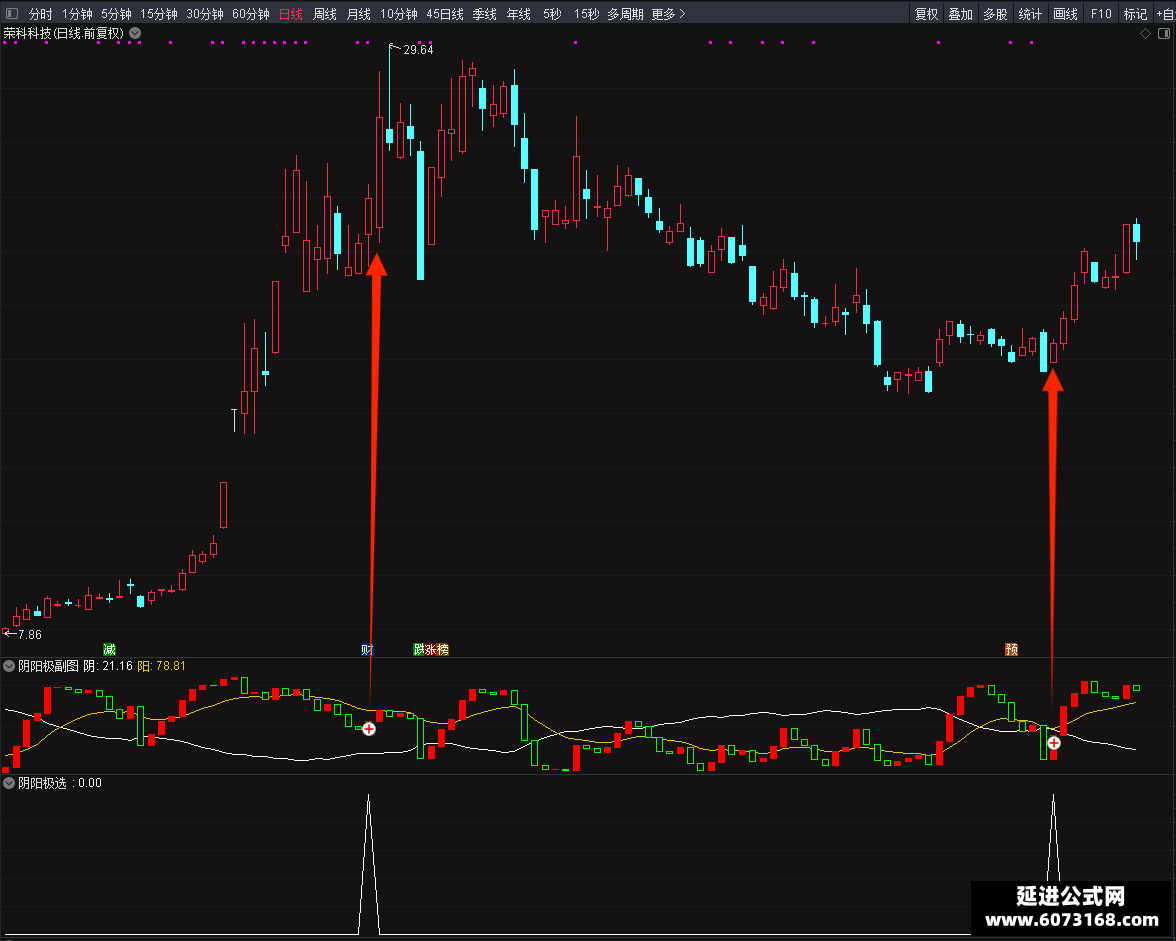The height and width of the screenshot is (941, 1176).
Task: Open the 荣科科技 chart title dropdown
Action: pyautogui.click(x=135, y=33)
